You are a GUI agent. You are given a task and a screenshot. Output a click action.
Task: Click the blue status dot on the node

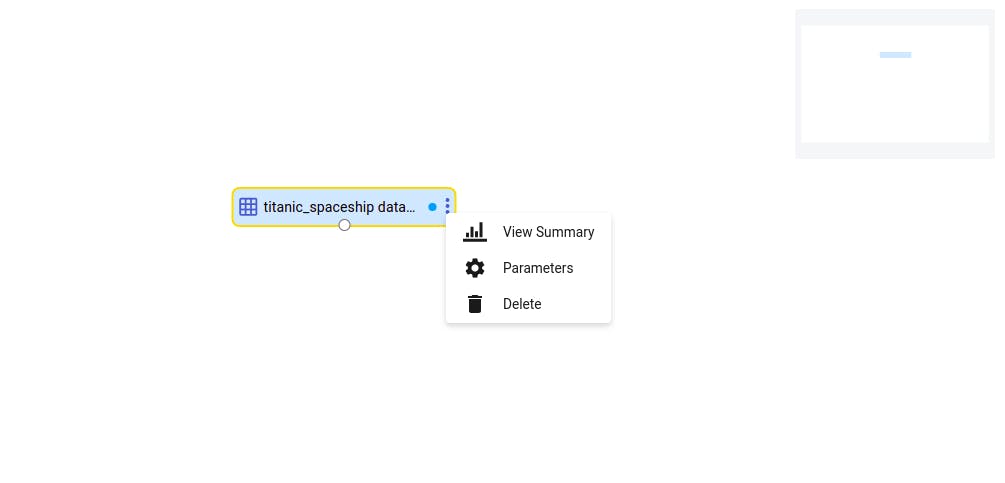point(432,207)
